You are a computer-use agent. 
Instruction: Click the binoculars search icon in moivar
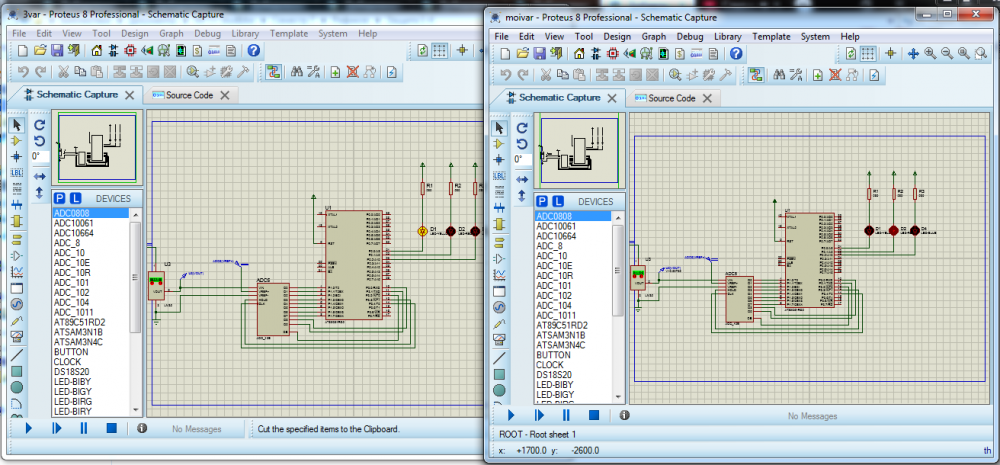click(778, 75)
